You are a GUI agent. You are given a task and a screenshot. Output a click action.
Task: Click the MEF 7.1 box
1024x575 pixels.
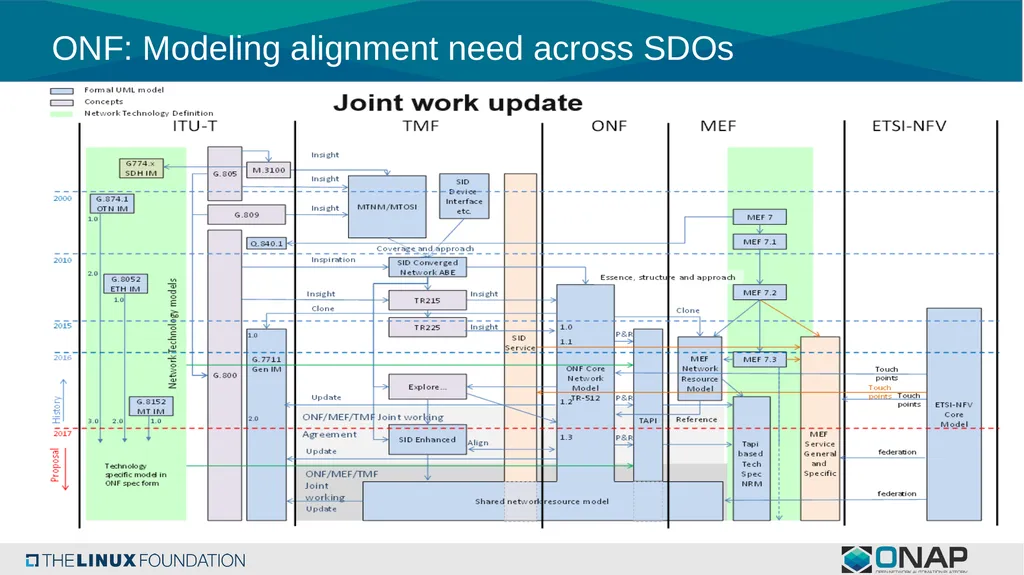point(760,242)
